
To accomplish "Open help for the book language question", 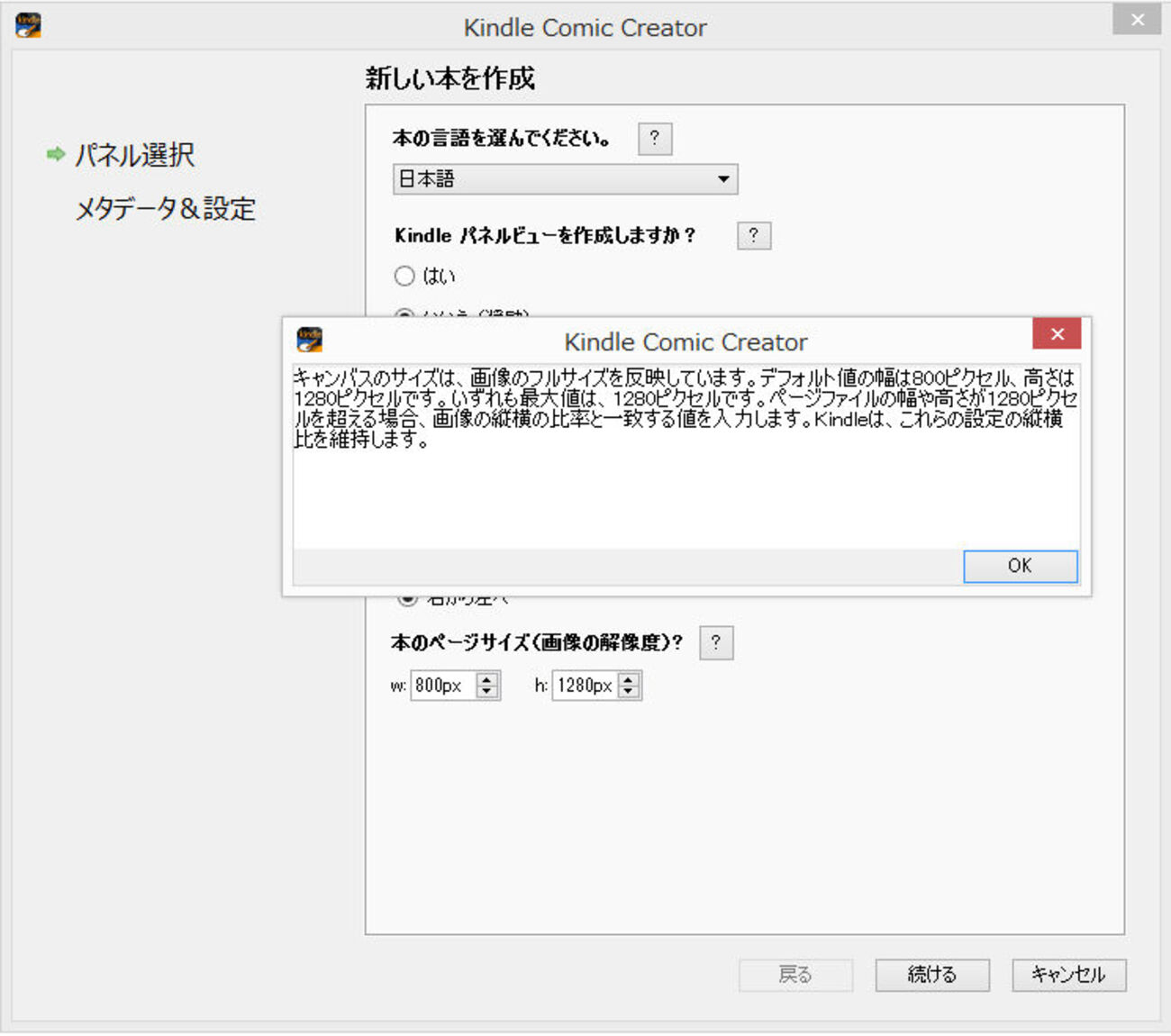I will coord(655,139).
